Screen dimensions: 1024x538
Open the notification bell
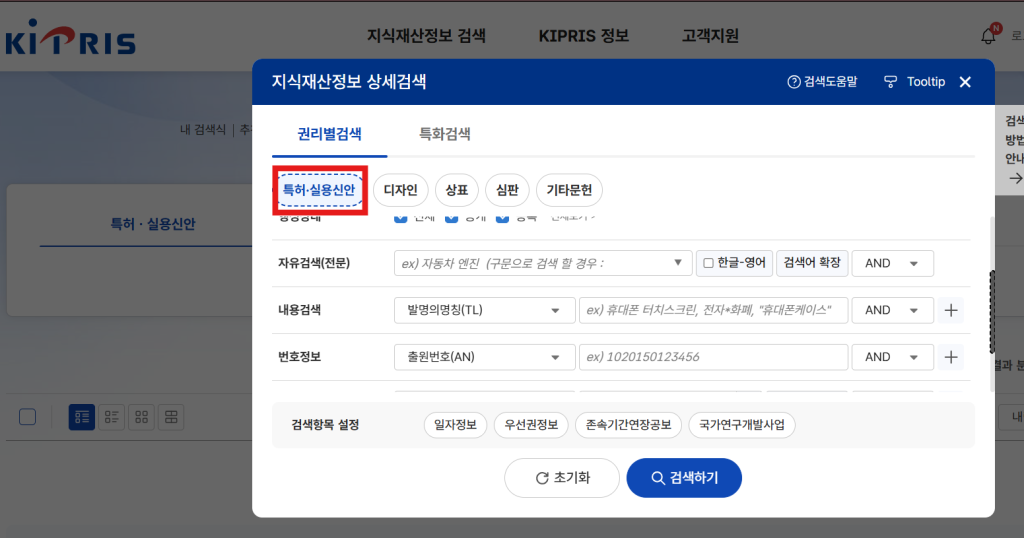coord(989,36)
